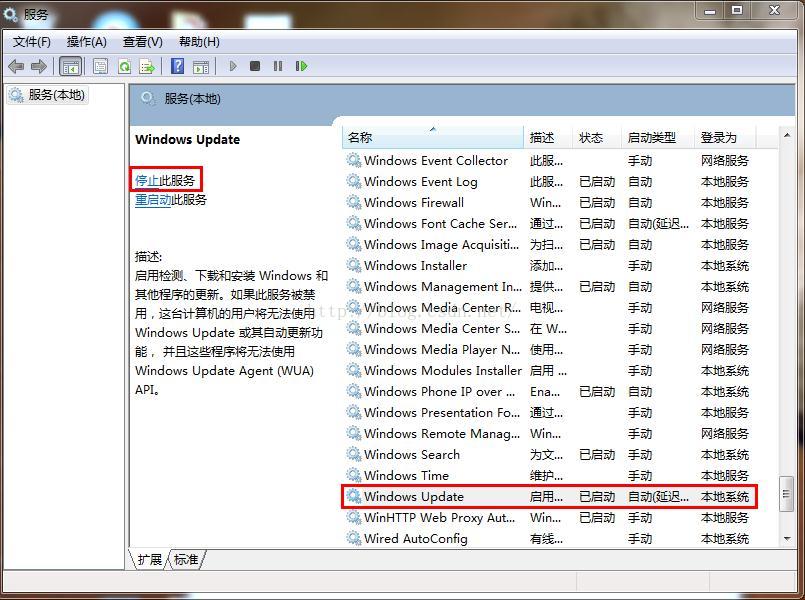Click the show/hide action pane icon
This screenshot has height=600, width=805.
point(201,66)
